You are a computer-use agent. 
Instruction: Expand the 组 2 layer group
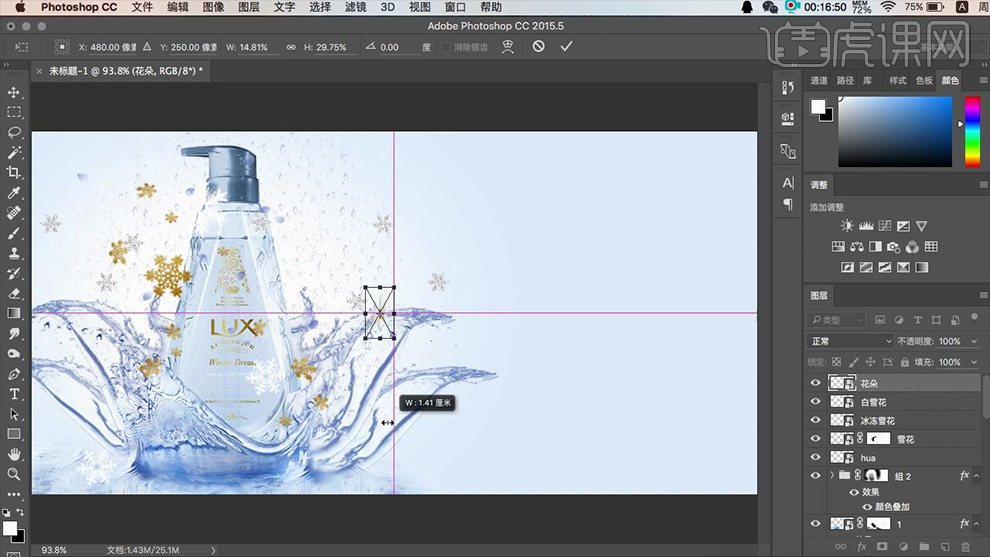pyautogui.click(x=832, y=476)
